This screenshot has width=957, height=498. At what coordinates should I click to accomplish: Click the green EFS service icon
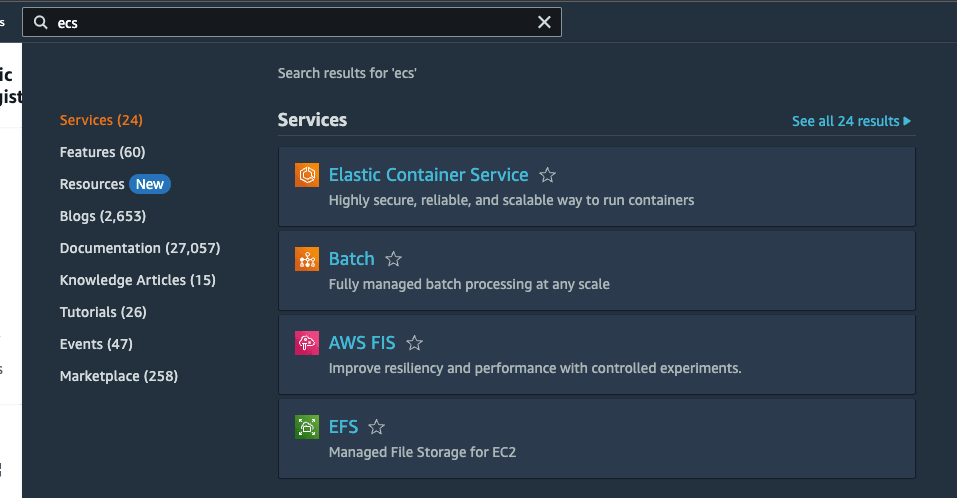coord(307,427)
